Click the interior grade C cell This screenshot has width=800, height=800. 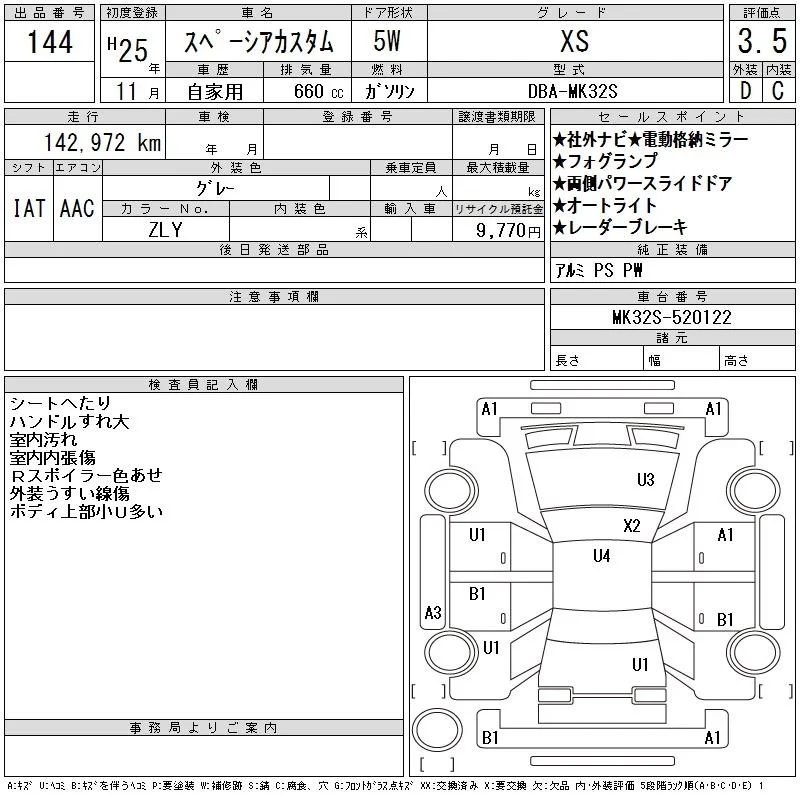click(x=779, y=90)
